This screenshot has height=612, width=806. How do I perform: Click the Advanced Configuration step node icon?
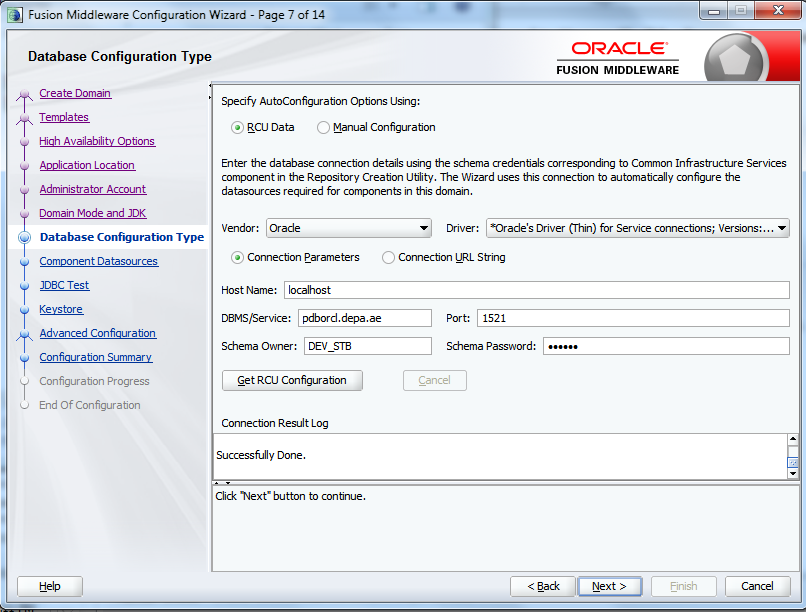24,335
